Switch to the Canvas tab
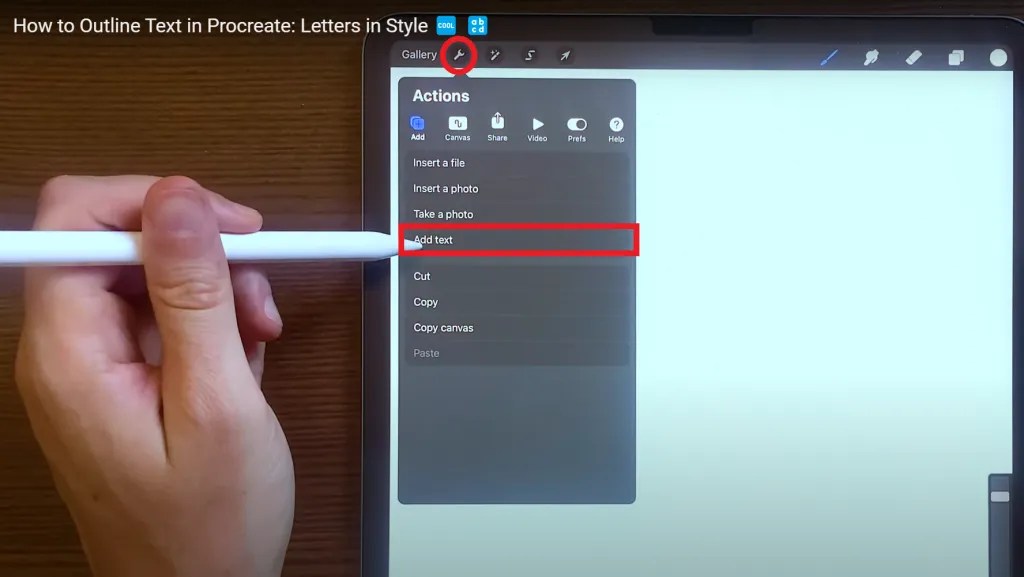1024x577 pixels. tap(457, 125)
